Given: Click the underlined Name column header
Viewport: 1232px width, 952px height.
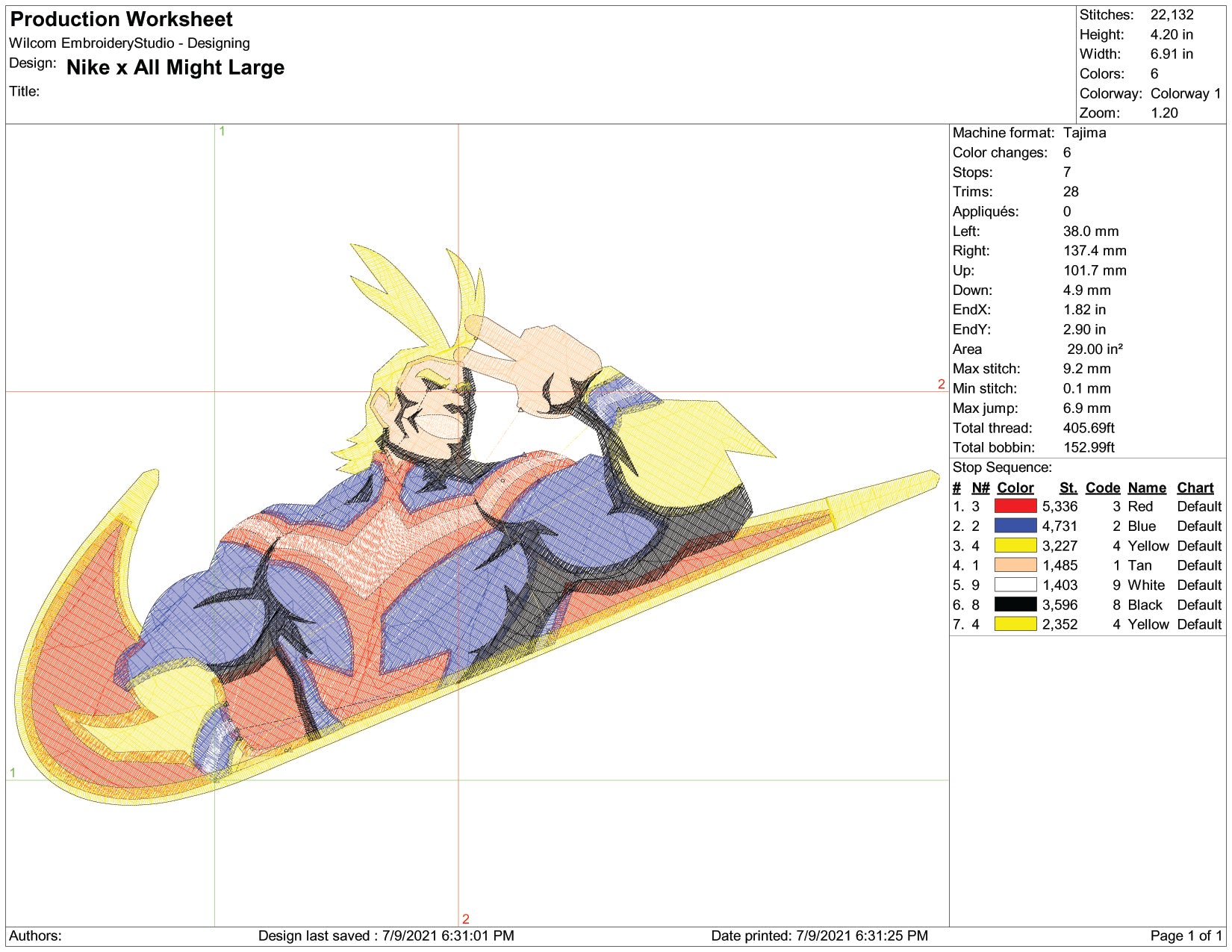Looking at the screenshot, I should pos(1146,488).
